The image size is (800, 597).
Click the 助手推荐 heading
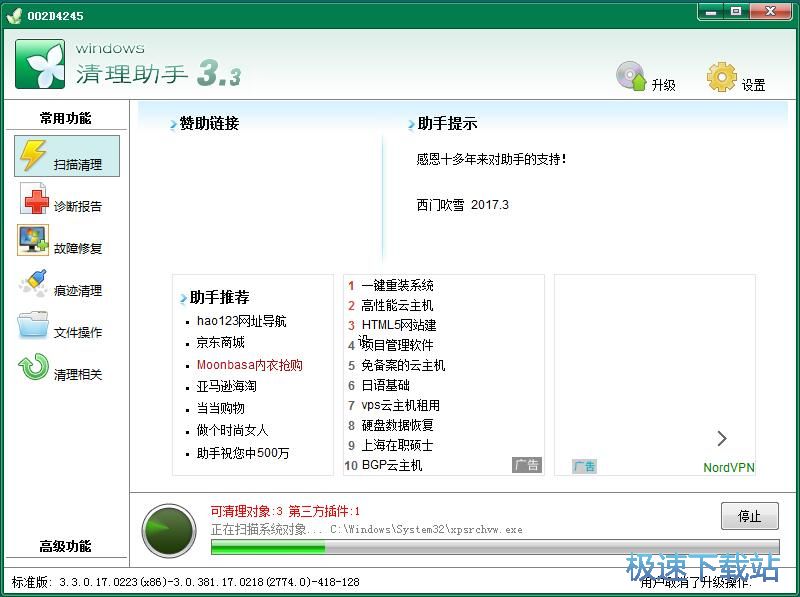click(x=219, y=297)
